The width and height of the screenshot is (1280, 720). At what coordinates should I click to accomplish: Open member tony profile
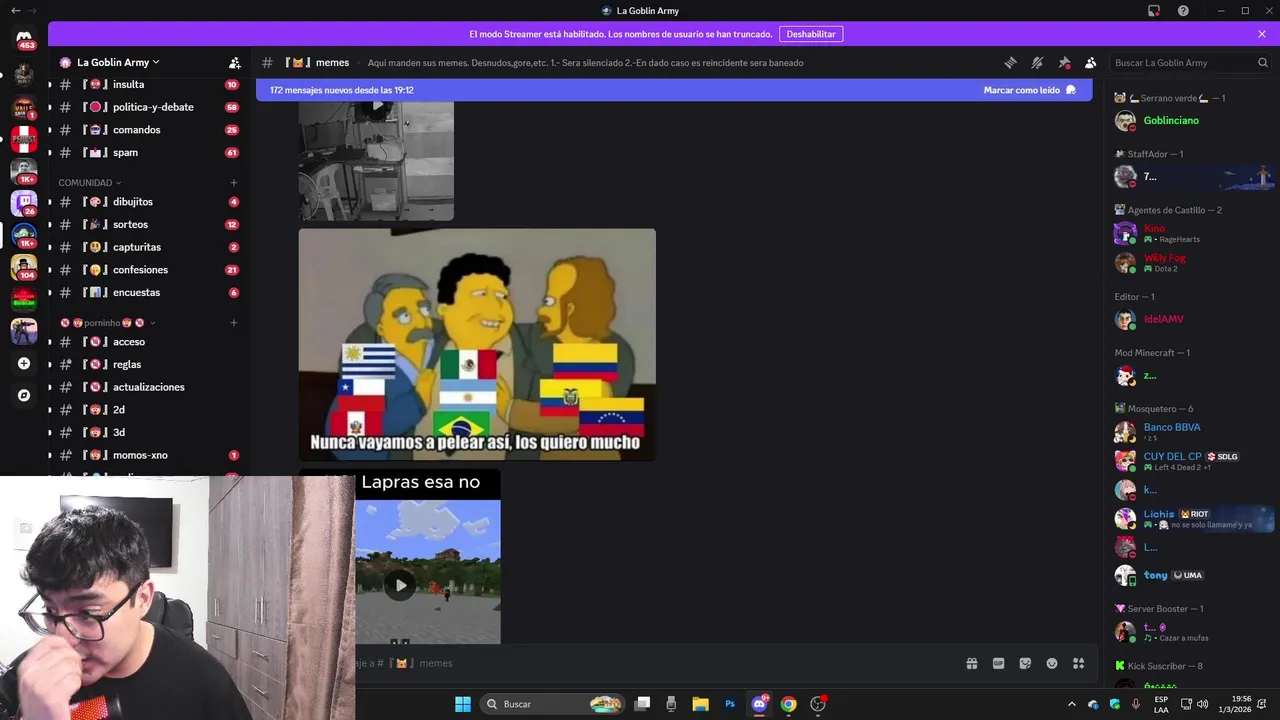(x=1190, y=575)
